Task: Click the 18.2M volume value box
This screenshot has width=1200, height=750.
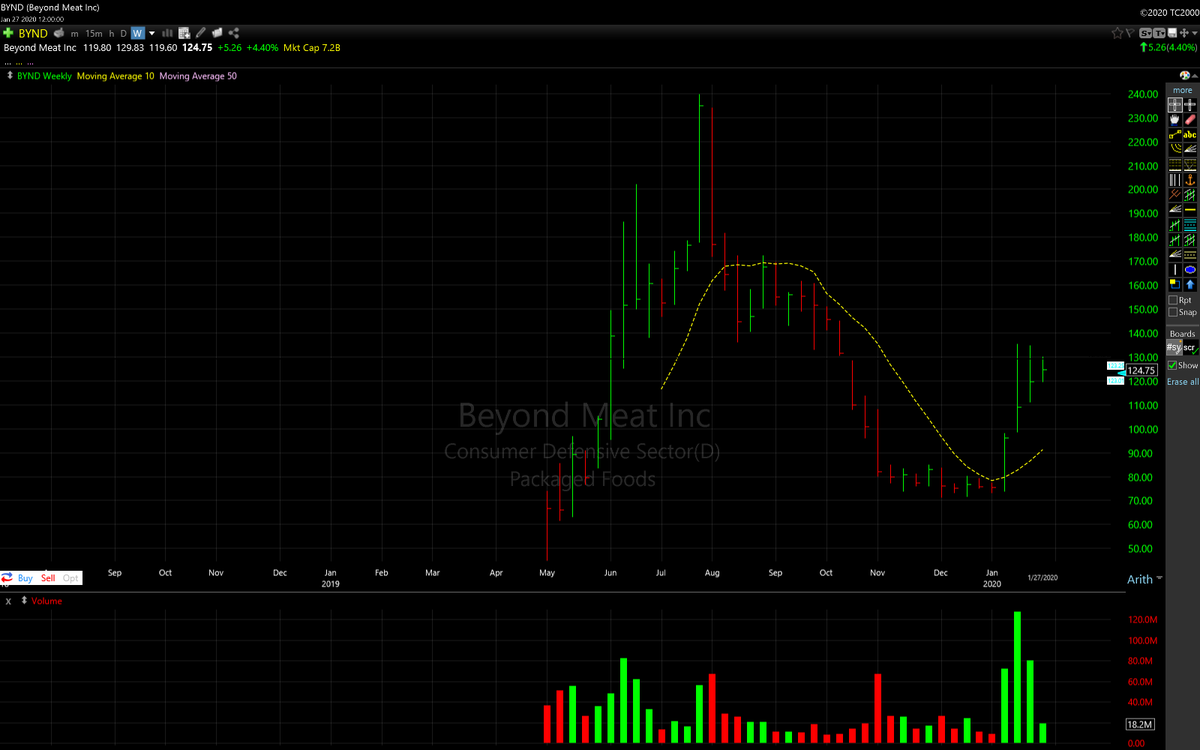Action: click(1140, 724)
